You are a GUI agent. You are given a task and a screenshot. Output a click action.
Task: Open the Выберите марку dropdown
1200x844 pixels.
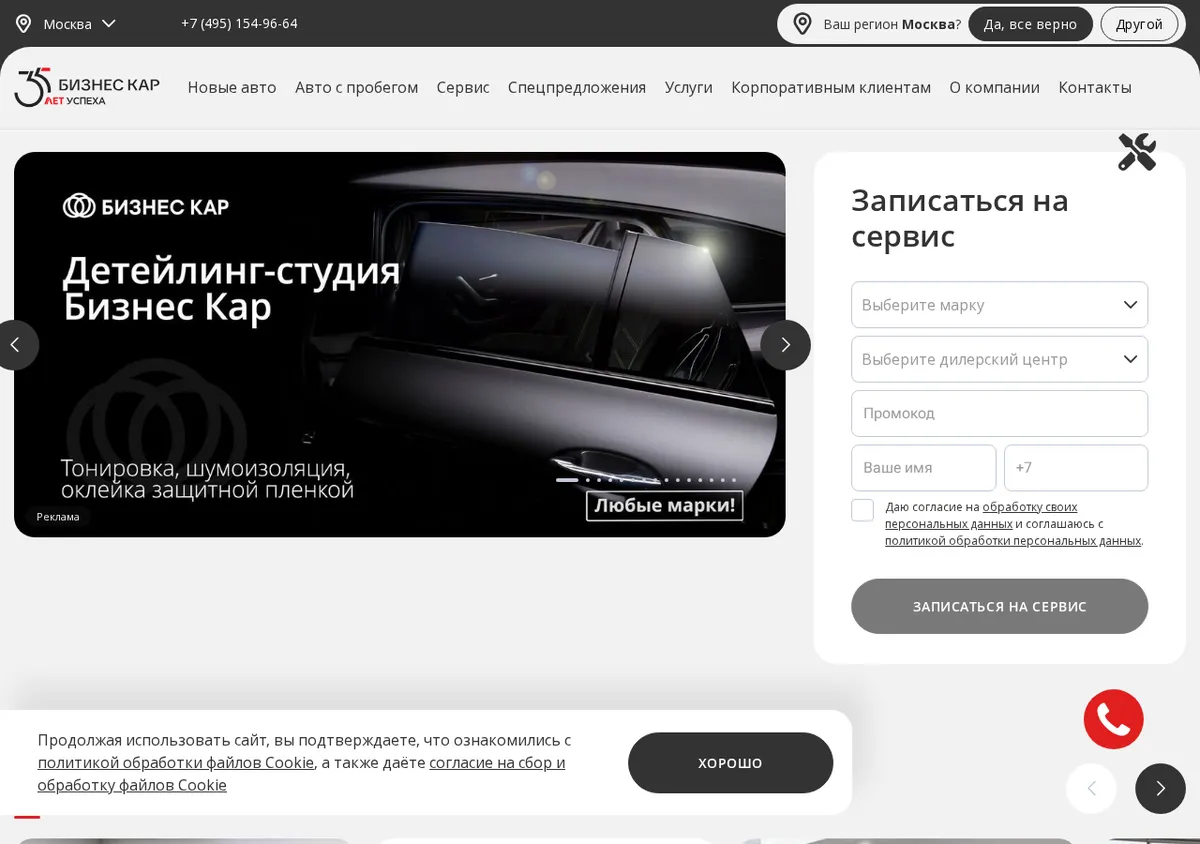coord(999,305)
